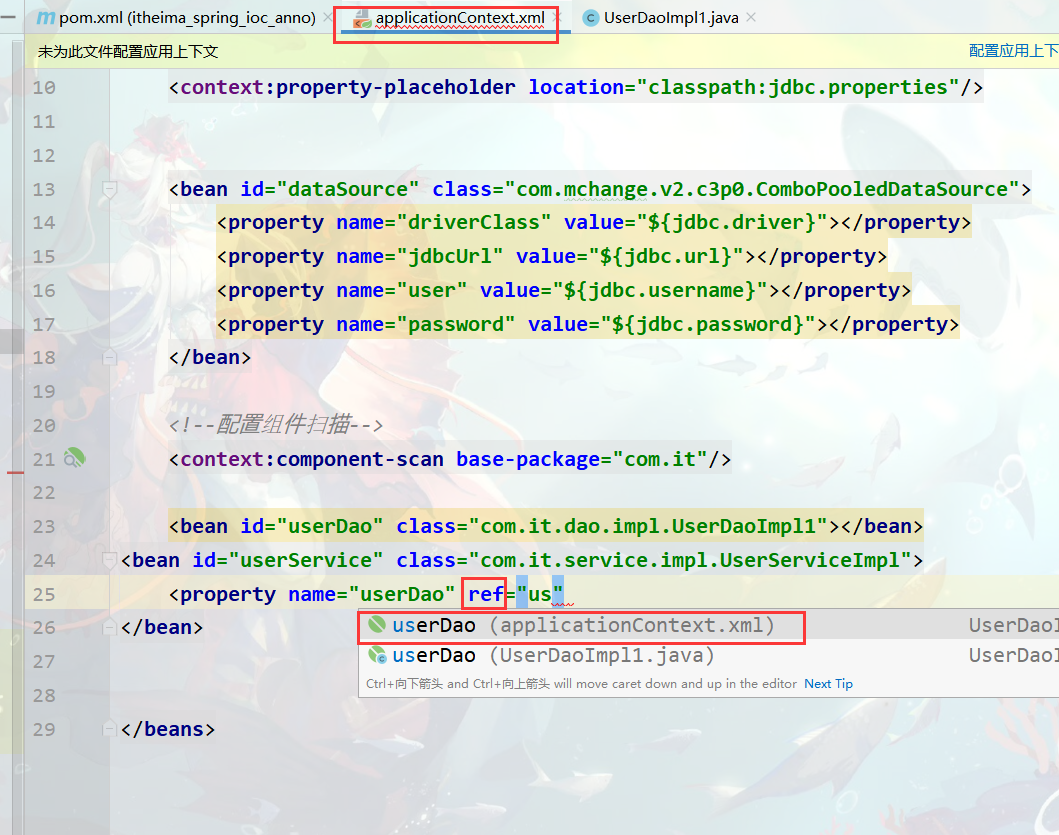The height and width of the screenshot is (835, 1059).
Task: Open the Next Tip link in popup
Action: pos(828,684)
